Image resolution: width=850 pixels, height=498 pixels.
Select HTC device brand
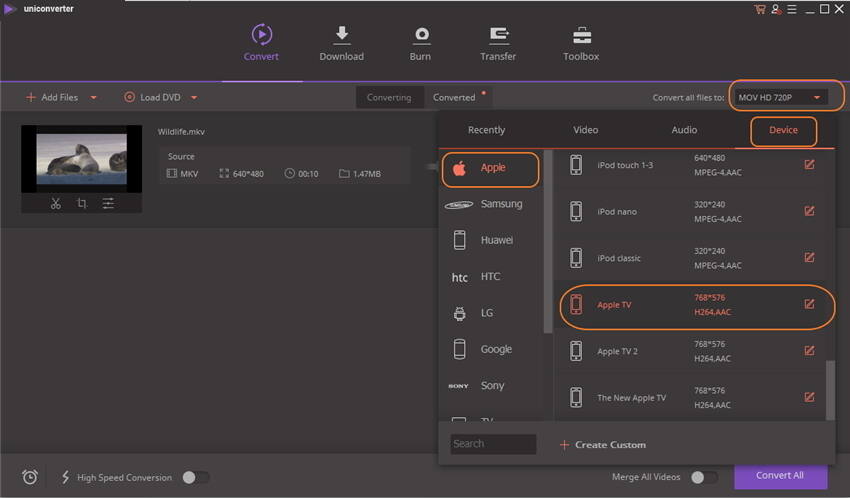[490, 277]
